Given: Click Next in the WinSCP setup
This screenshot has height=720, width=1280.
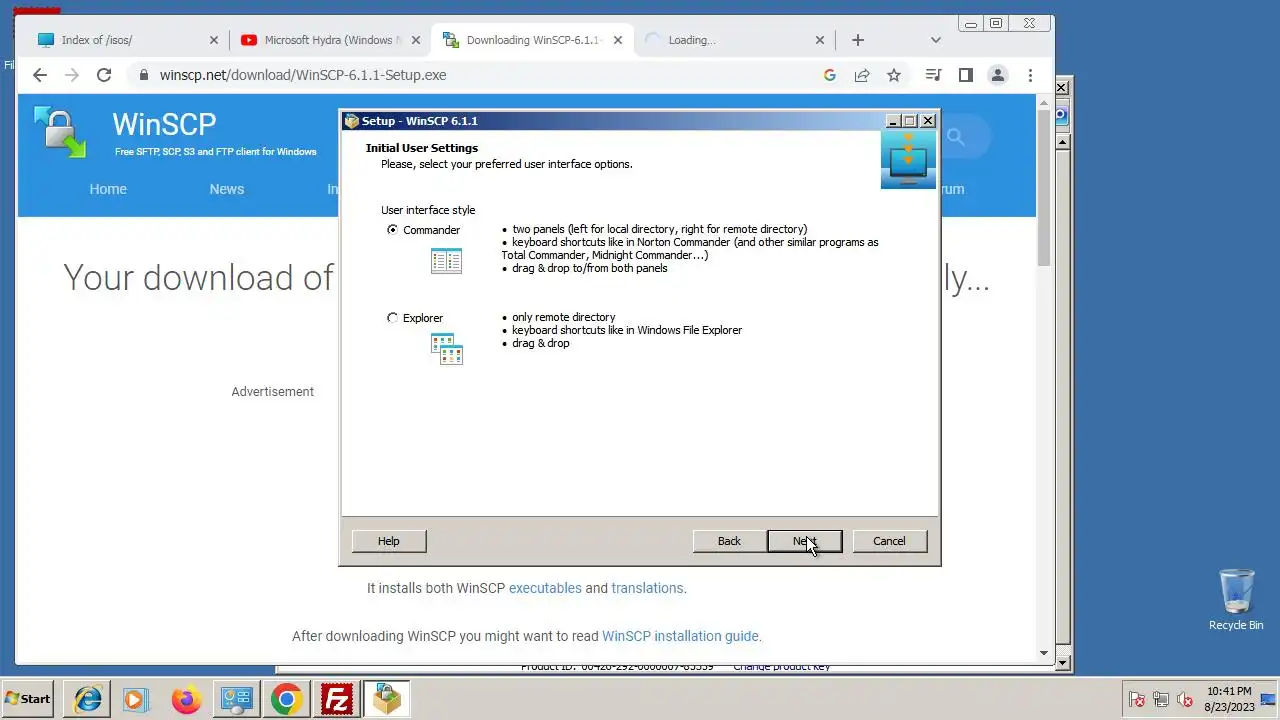Looking at the screenshot, I should pyautogui.click(x=805, y=541).
